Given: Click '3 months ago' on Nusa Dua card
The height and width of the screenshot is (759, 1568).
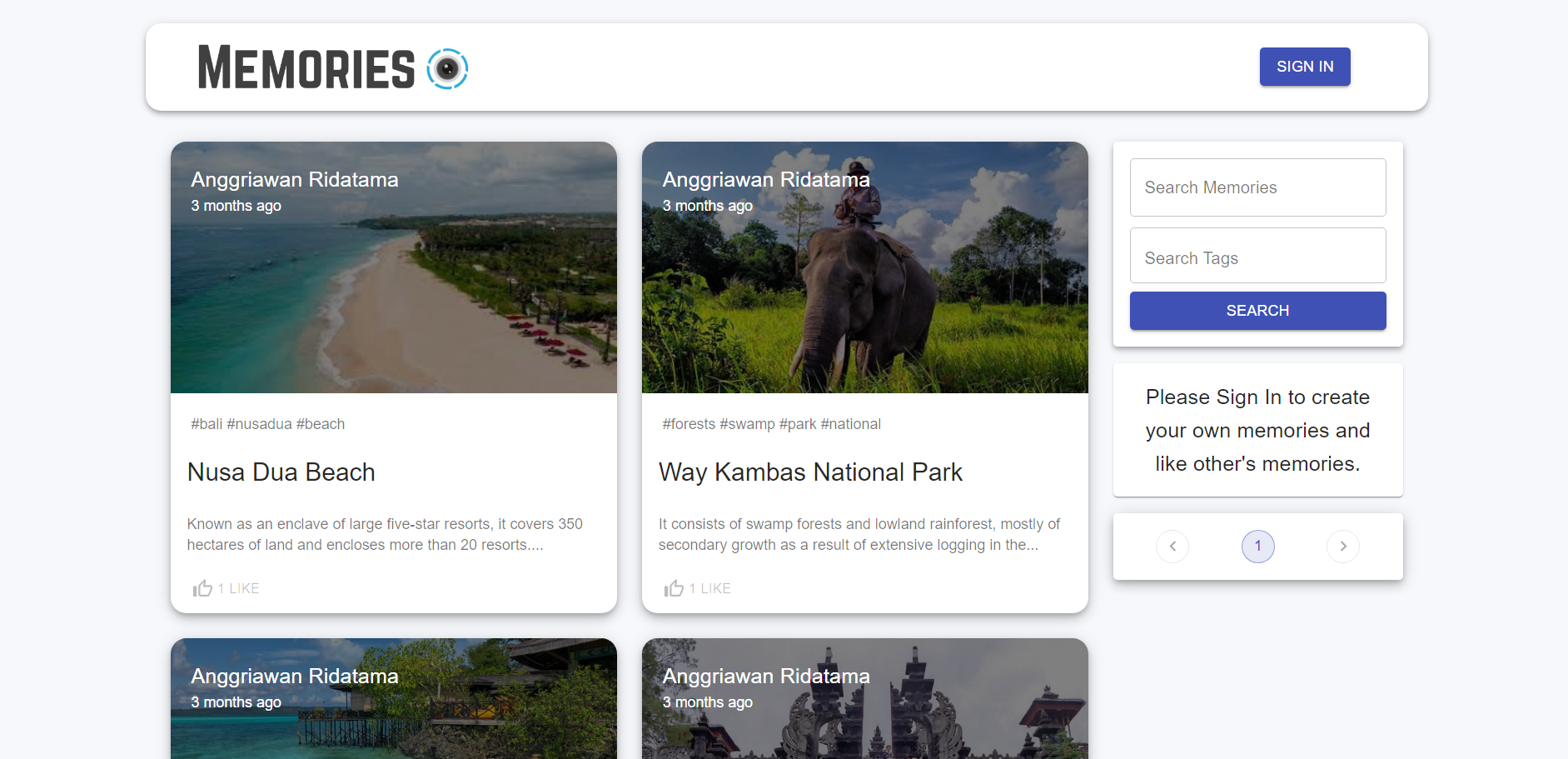Looking at the screenshot, I should click(x=236, y=206).
